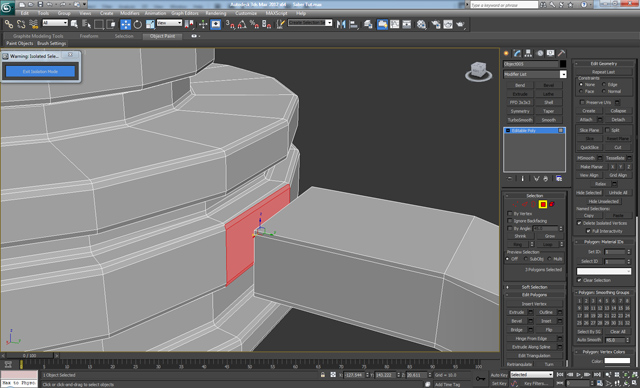Click the Detach button
This screenshot has width=640, height=388.
(x=618, y=120)
